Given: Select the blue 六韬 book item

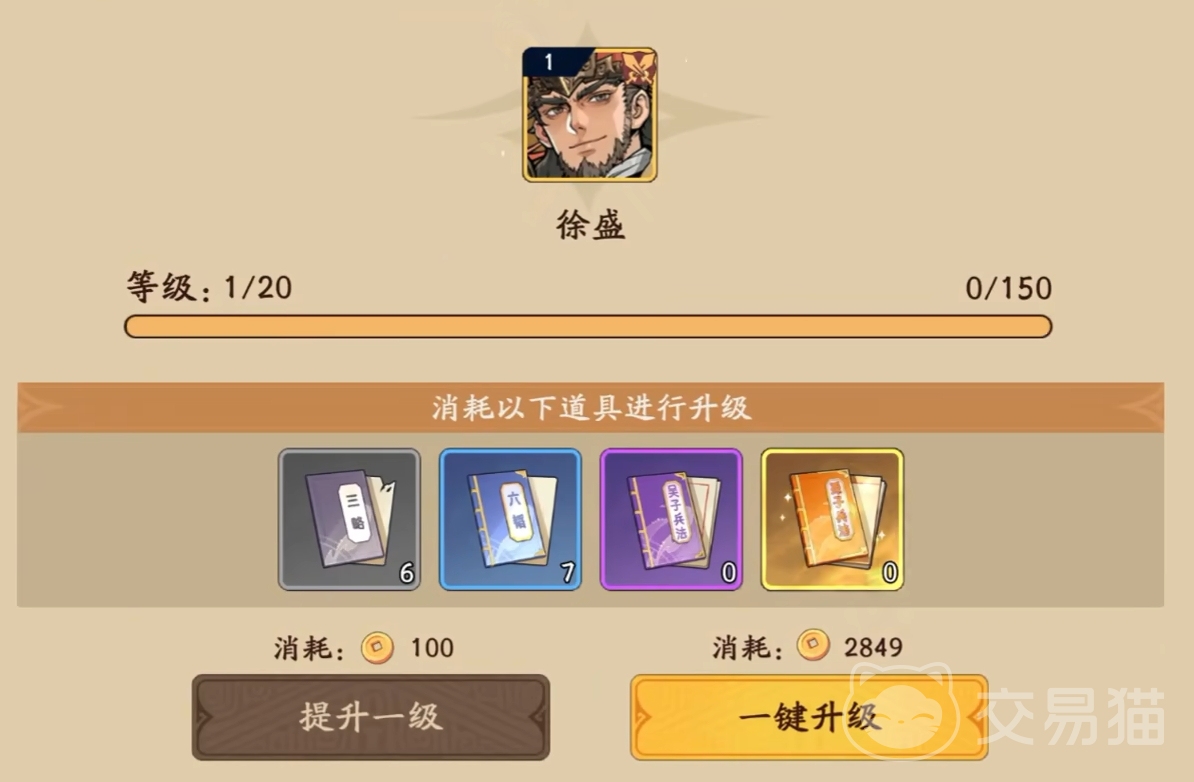Looking at the screenshot, I should 510,519.
